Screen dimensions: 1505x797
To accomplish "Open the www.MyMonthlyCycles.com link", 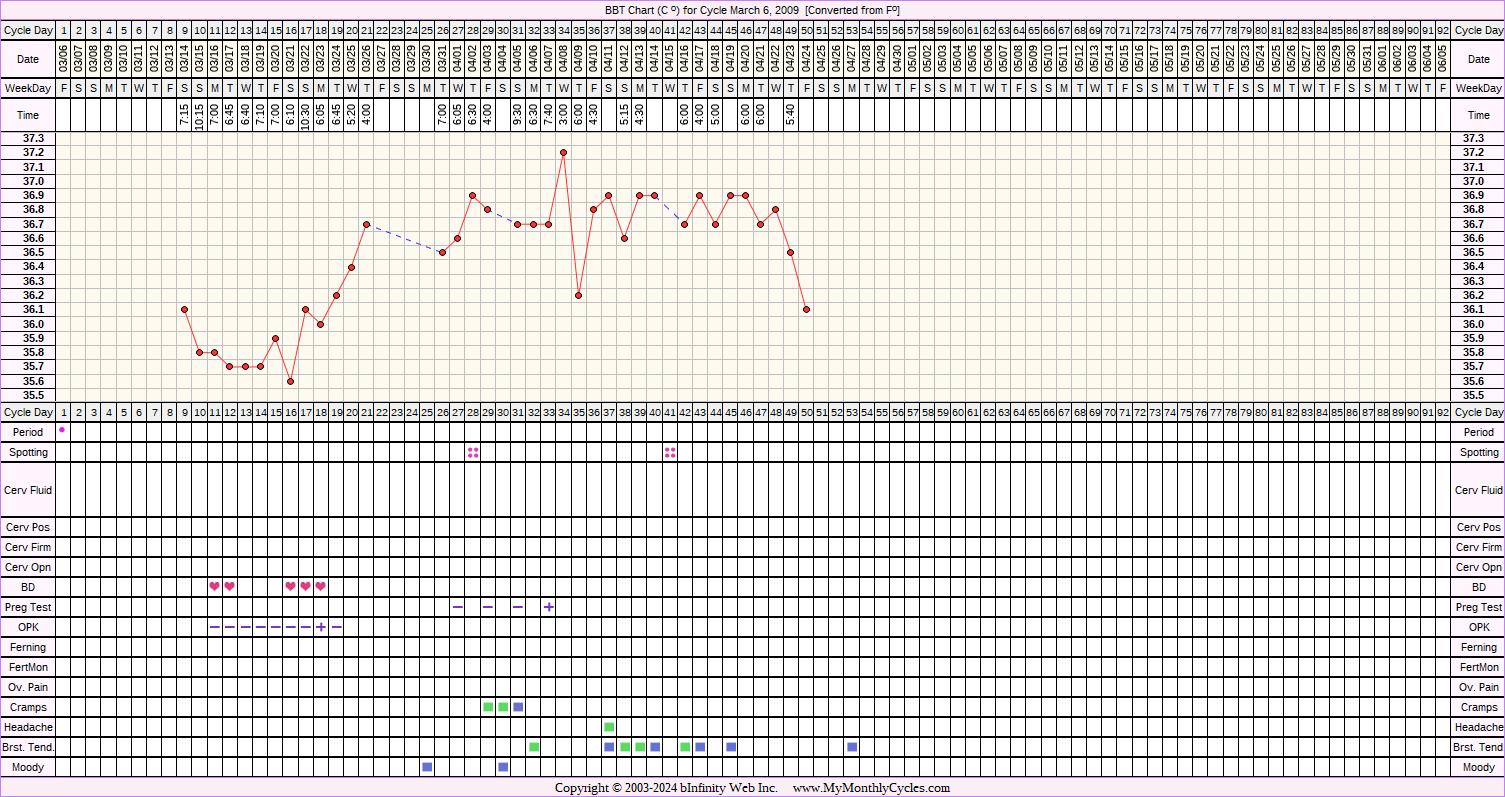I will [x=871, y=788].
